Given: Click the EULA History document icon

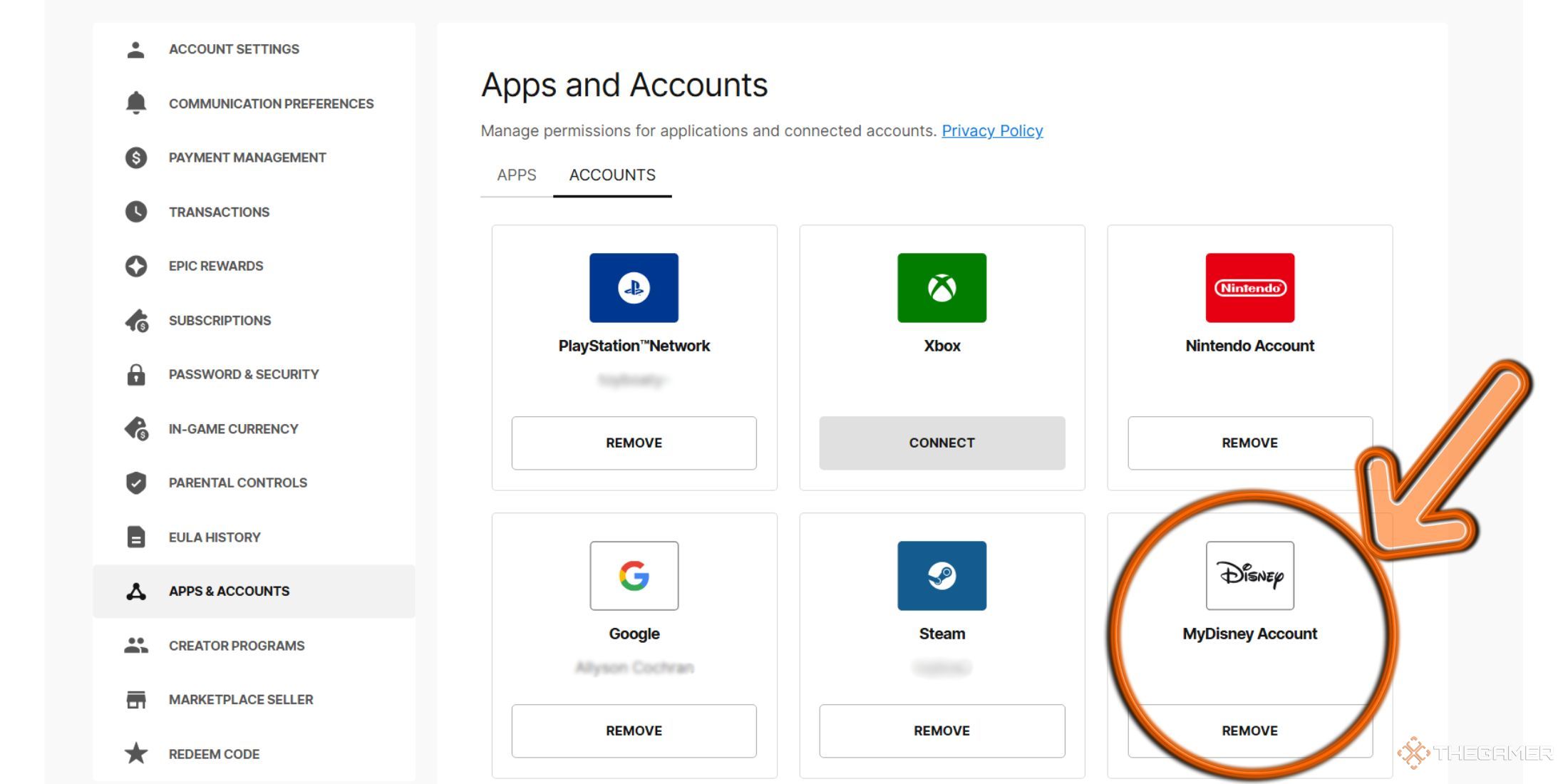Looking at the screenshot, I should click(x=135, y=537).
